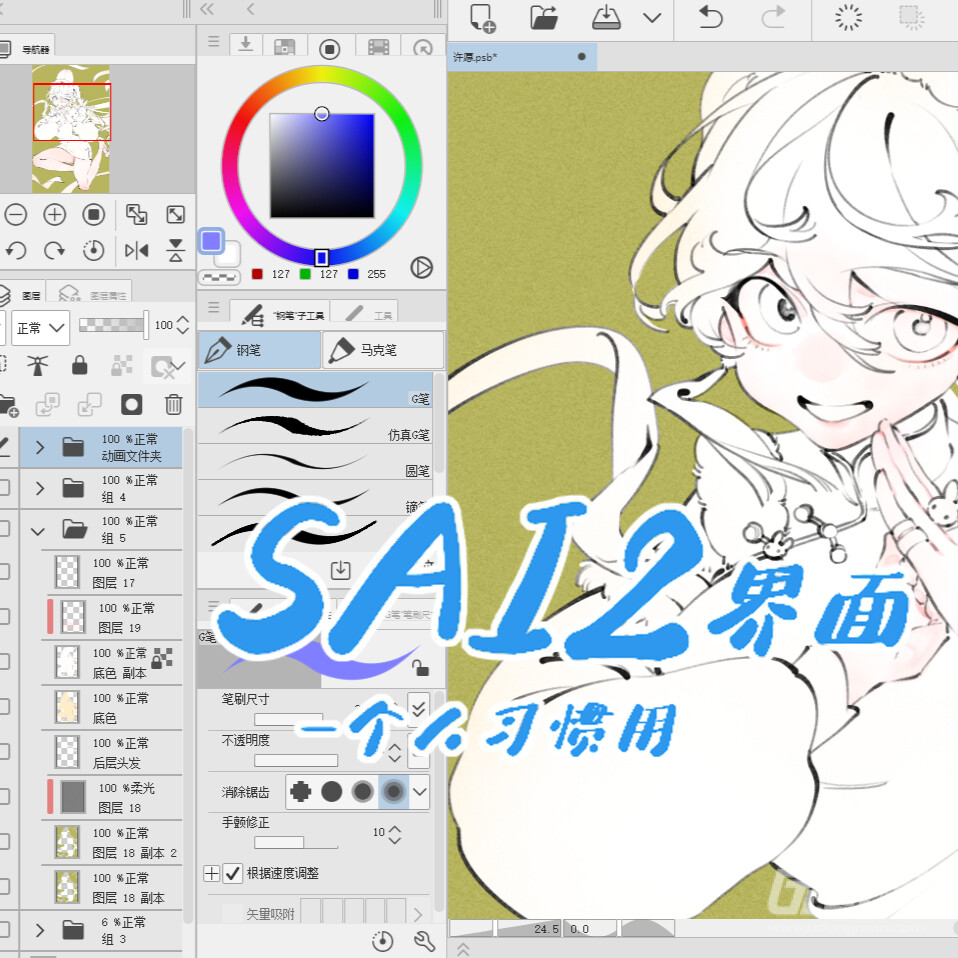This screenshot has height=958, width=958.
Task: Click the unlock icon on the brush preview
Action: [x=420, y=668]
